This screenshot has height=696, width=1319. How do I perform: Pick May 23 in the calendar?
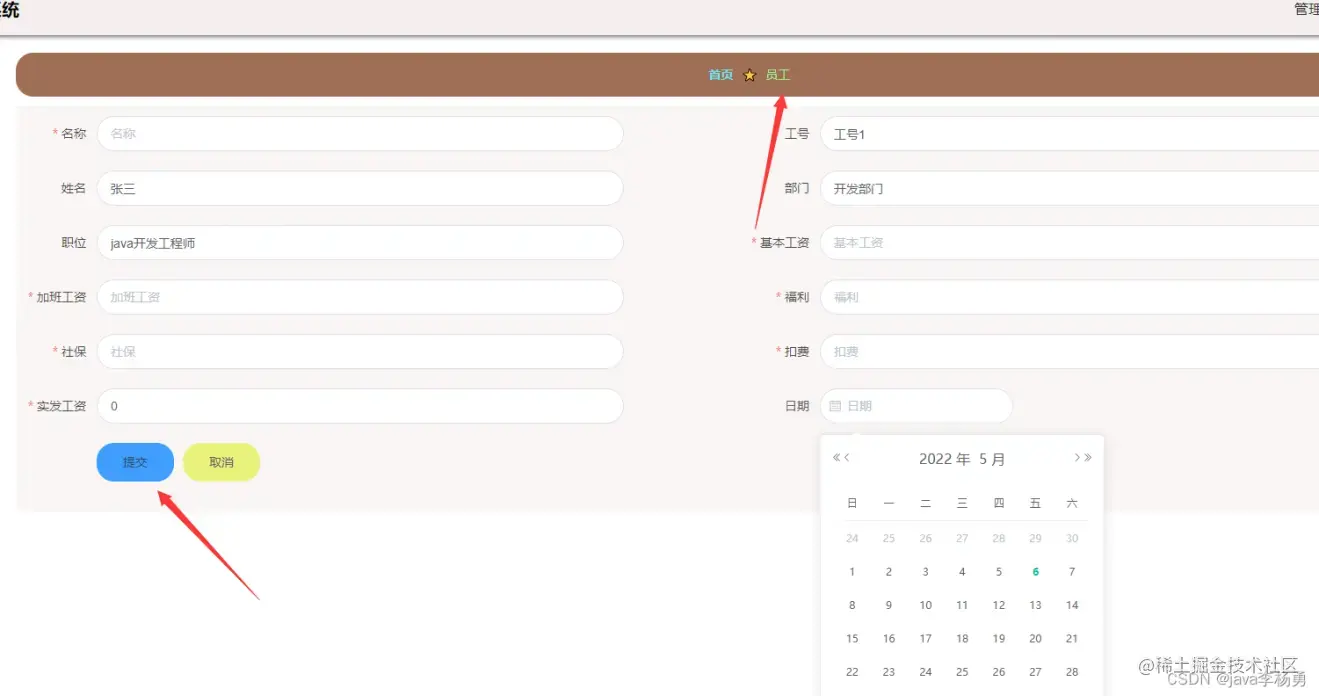pyautogui.click(x=889, y=672)
